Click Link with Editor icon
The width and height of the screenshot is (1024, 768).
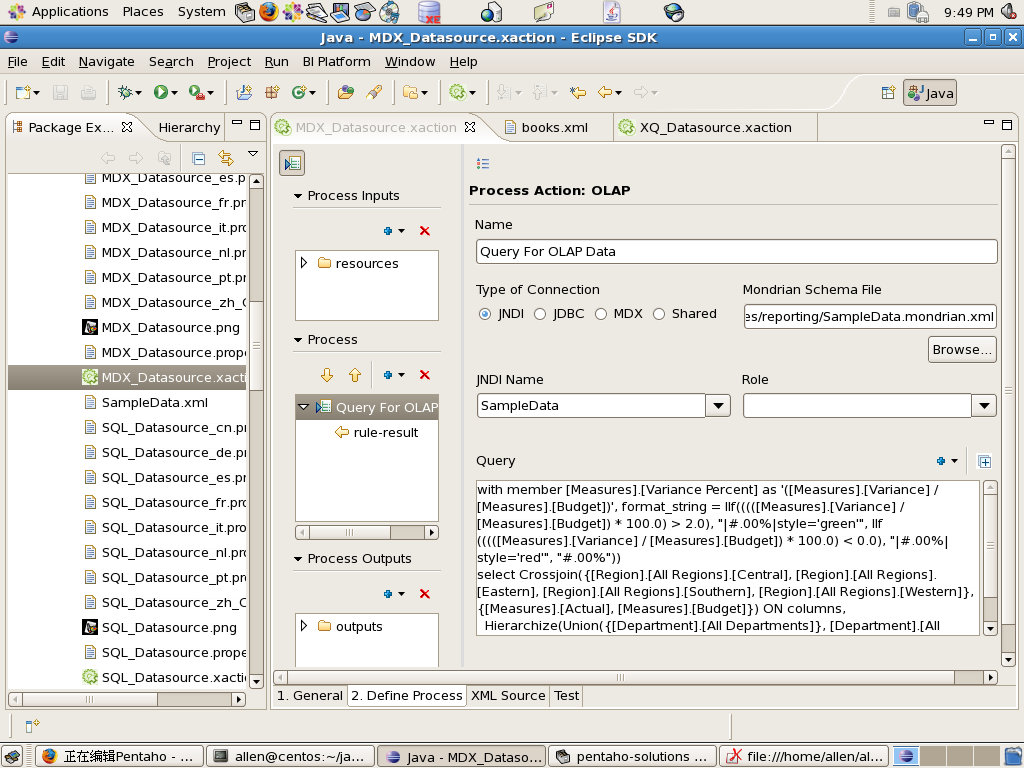[225, 158]
